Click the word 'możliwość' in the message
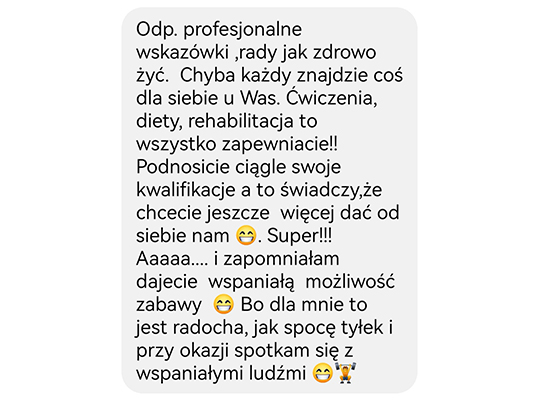The height and width of the screenshot is (404, 540). [350, 282]
